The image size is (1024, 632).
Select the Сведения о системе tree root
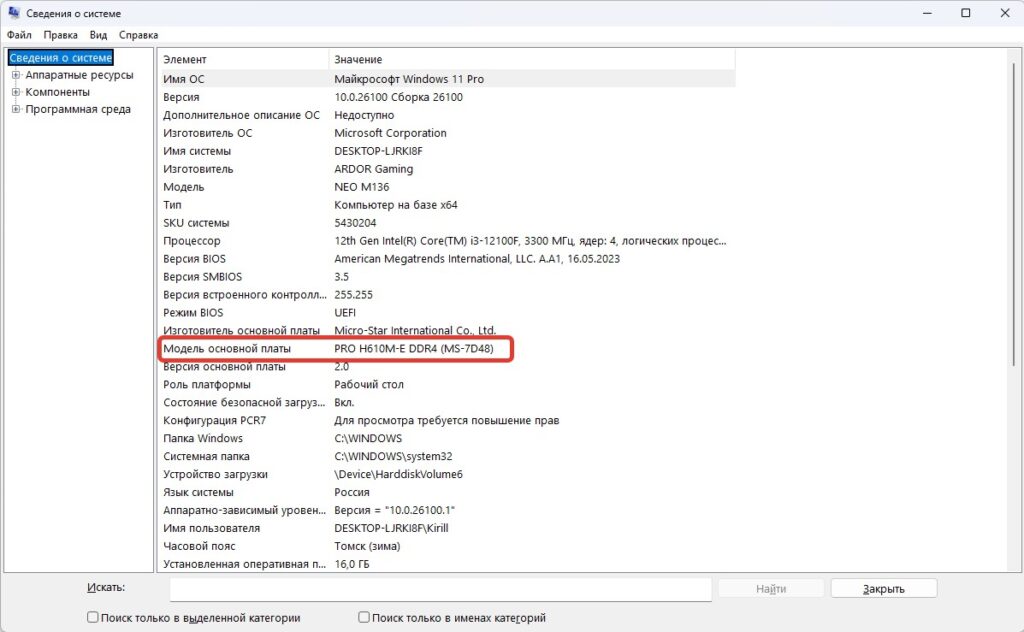coord(61,58)
